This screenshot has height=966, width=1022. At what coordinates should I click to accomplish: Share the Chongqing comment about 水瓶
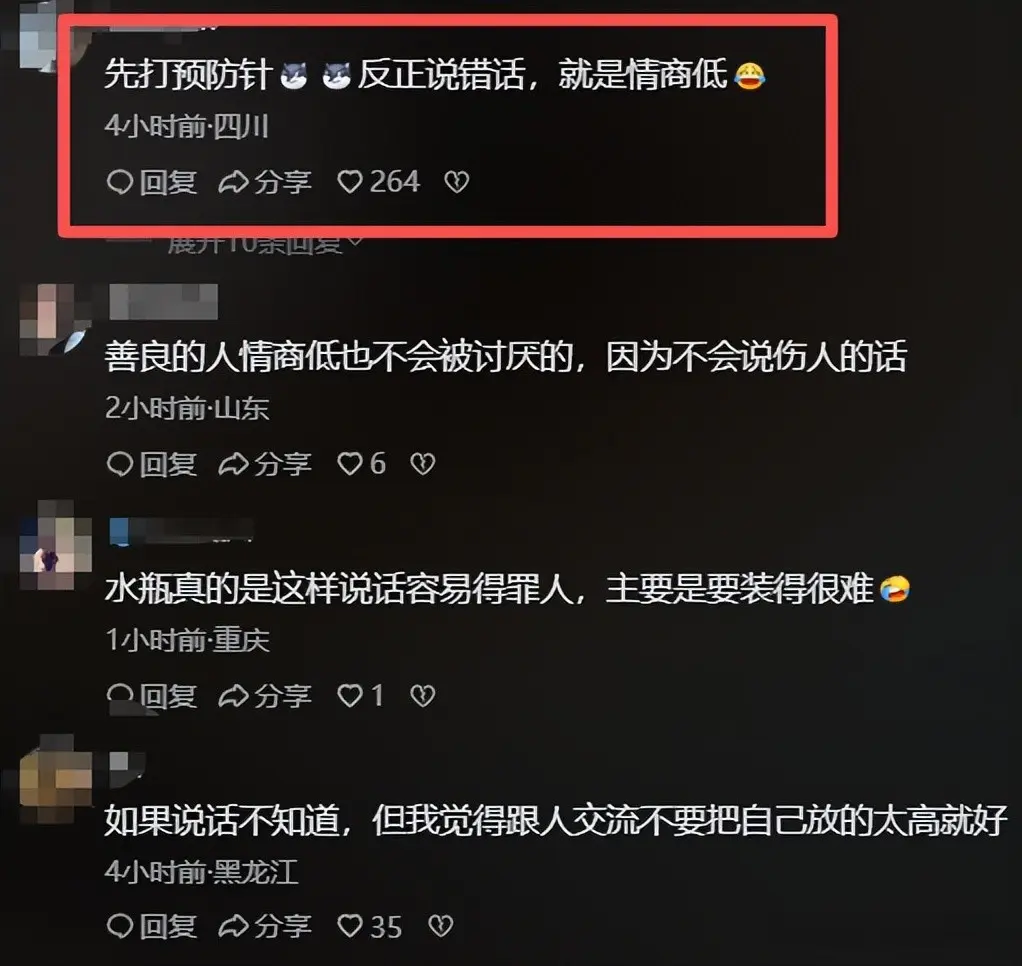(x=265, y=695)
